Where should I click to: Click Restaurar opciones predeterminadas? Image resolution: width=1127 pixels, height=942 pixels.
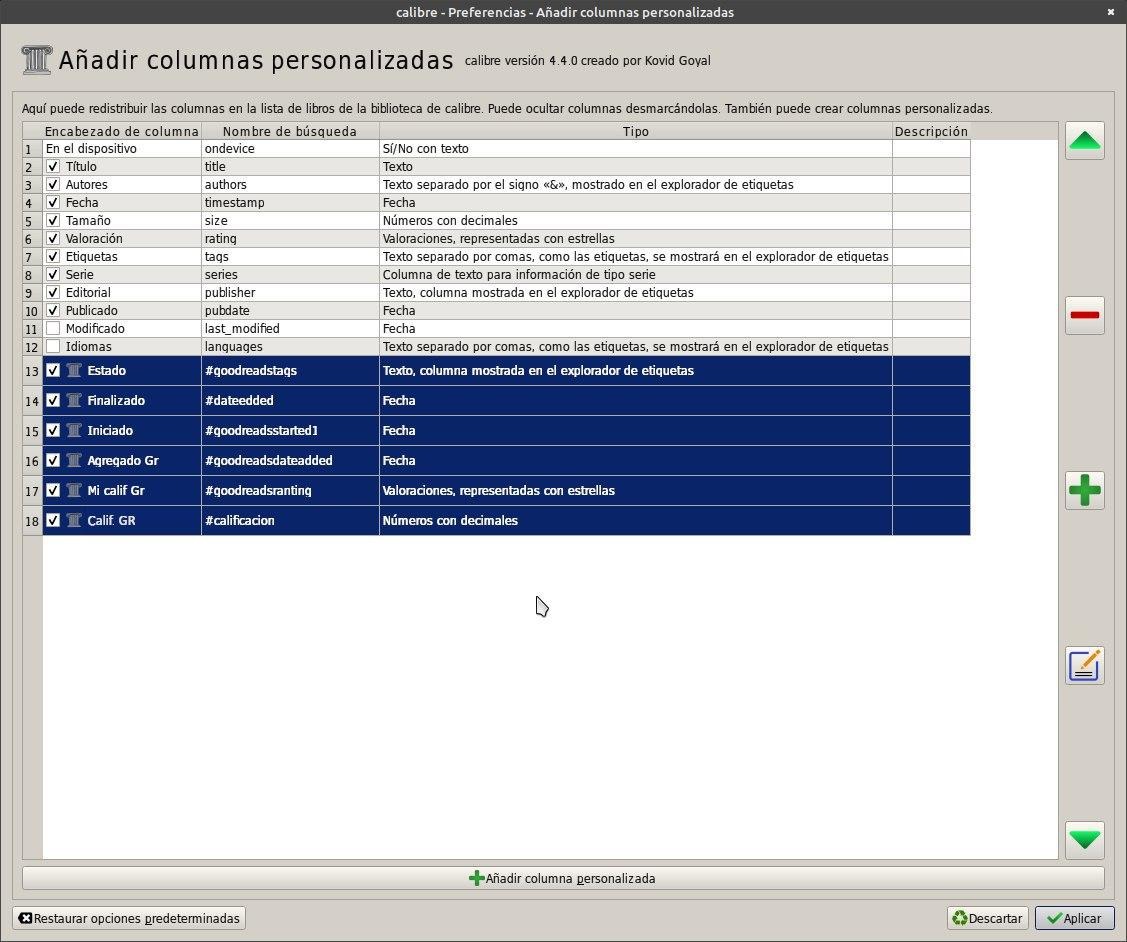pyautogui.click(x=129, y=918)
